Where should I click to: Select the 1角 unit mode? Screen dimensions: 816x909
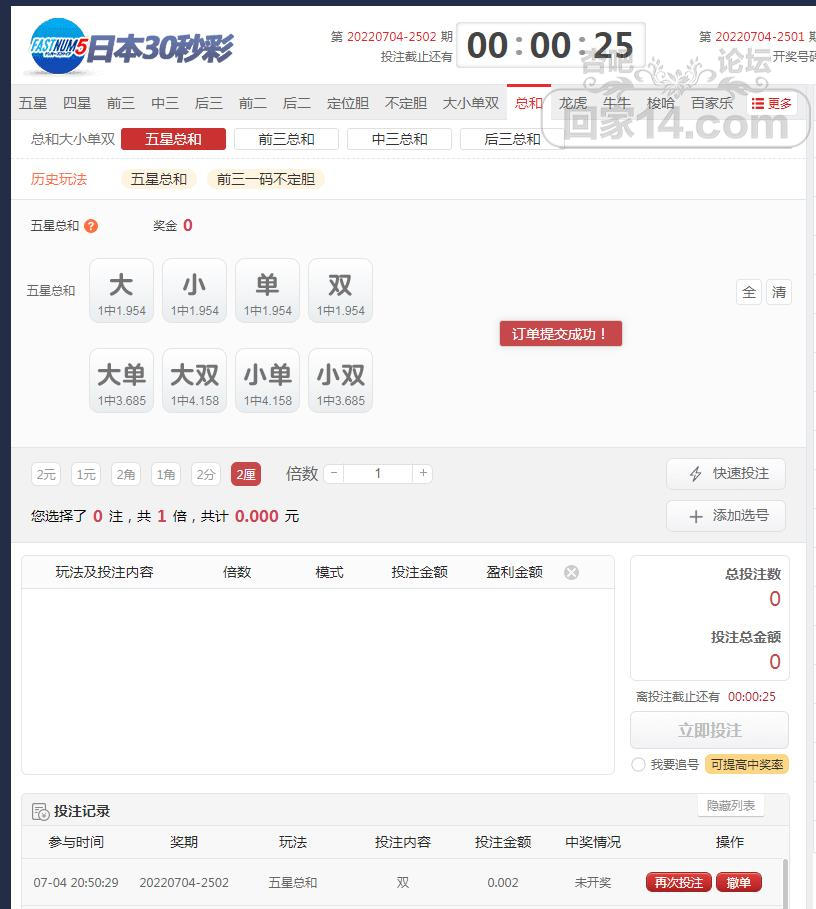pos(166,475)
